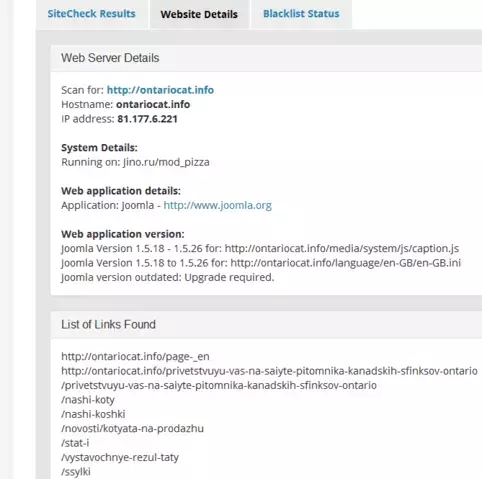Click the 'Upgrade required' warning text
The height and width of the screenshot is (479, 482).
229,277
